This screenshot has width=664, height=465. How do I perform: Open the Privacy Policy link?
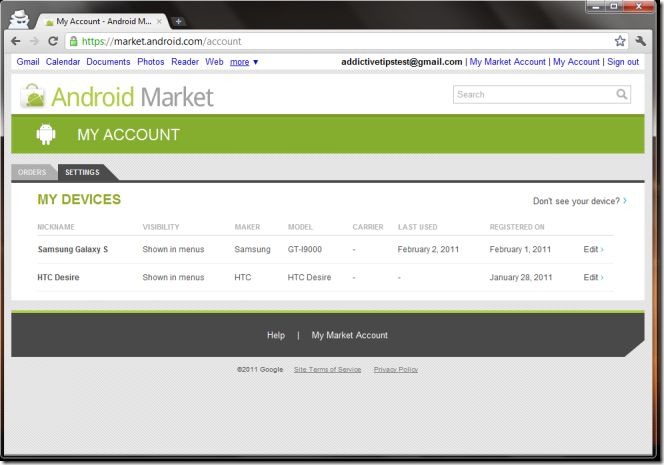tap(396, 370)
